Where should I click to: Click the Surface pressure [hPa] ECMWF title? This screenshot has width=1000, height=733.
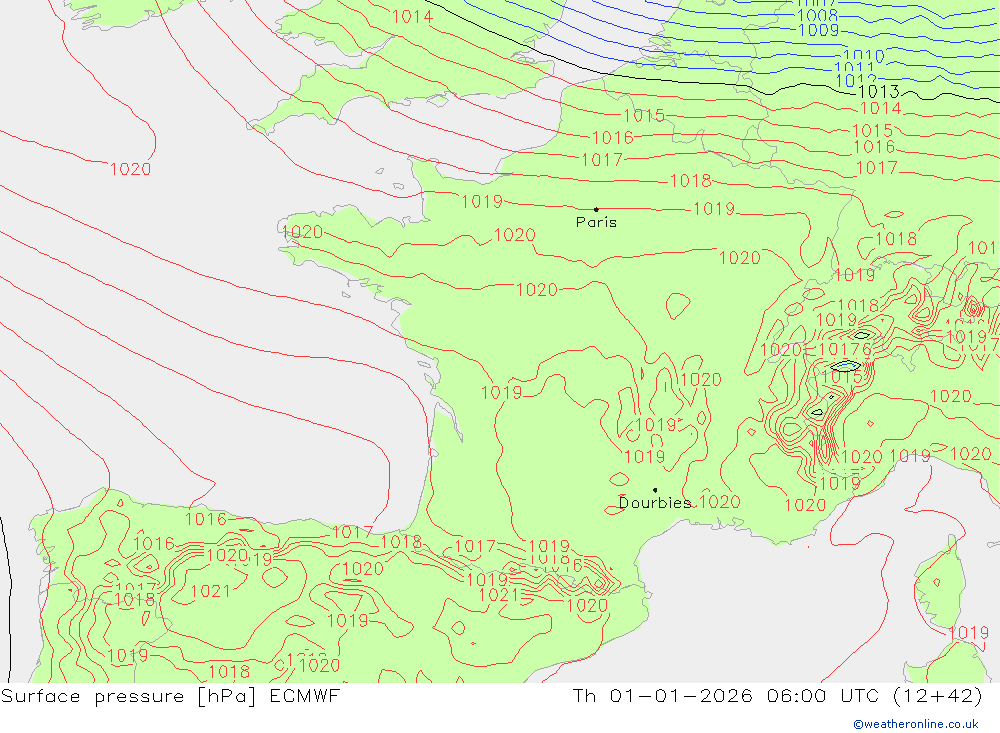point(170,696)
